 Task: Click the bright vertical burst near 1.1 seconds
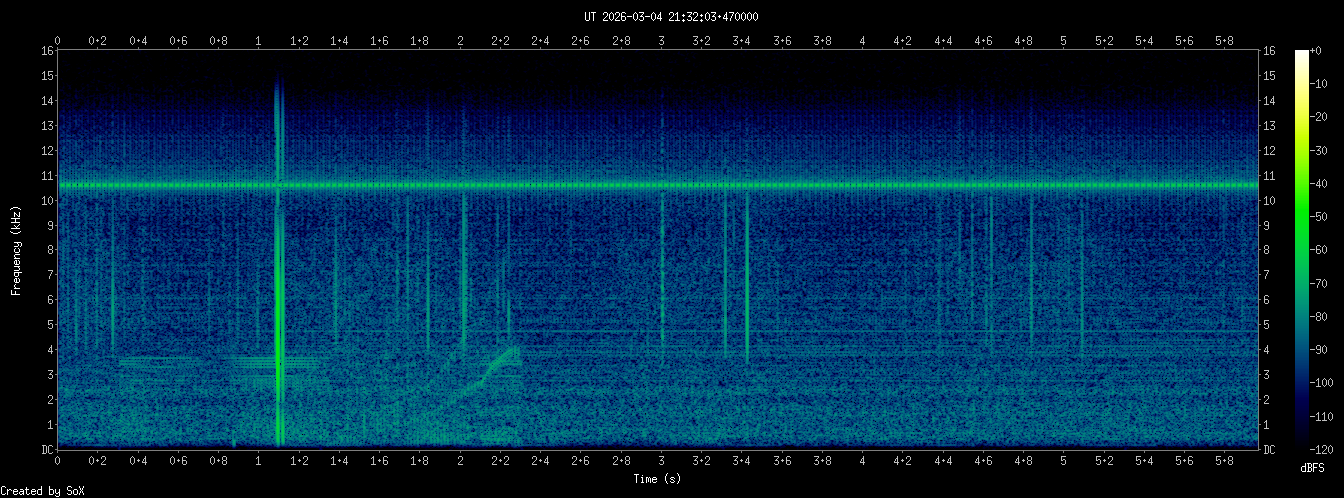(x=279, y=270)
